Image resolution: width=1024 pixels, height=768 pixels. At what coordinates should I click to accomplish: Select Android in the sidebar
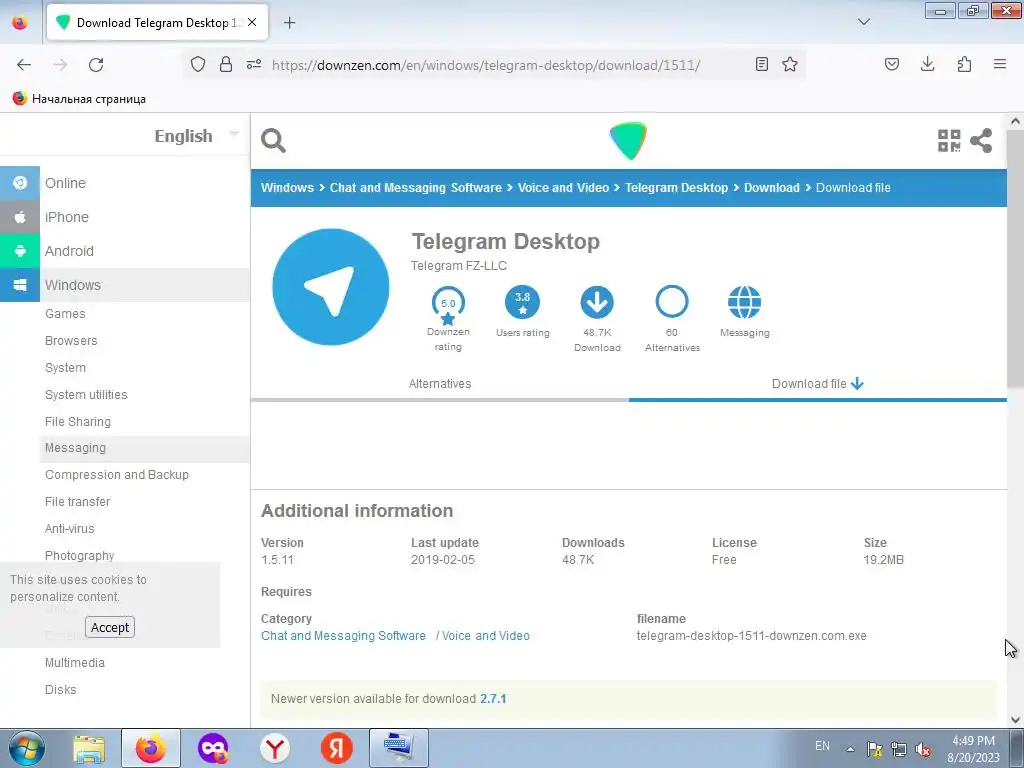point(69,251)
